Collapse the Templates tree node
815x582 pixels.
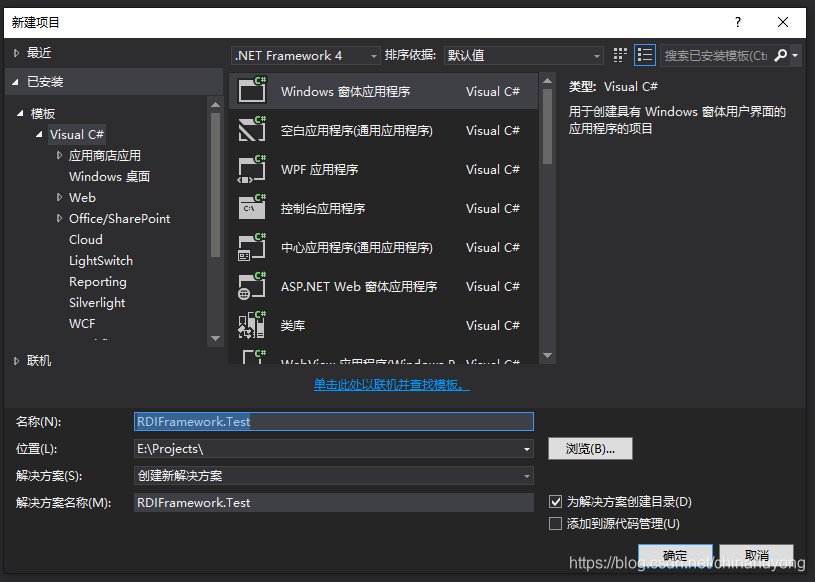pos(20,113)
